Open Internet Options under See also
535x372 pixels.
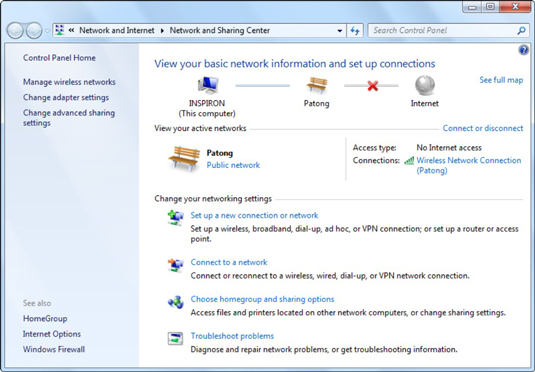(x=52, y=334)
